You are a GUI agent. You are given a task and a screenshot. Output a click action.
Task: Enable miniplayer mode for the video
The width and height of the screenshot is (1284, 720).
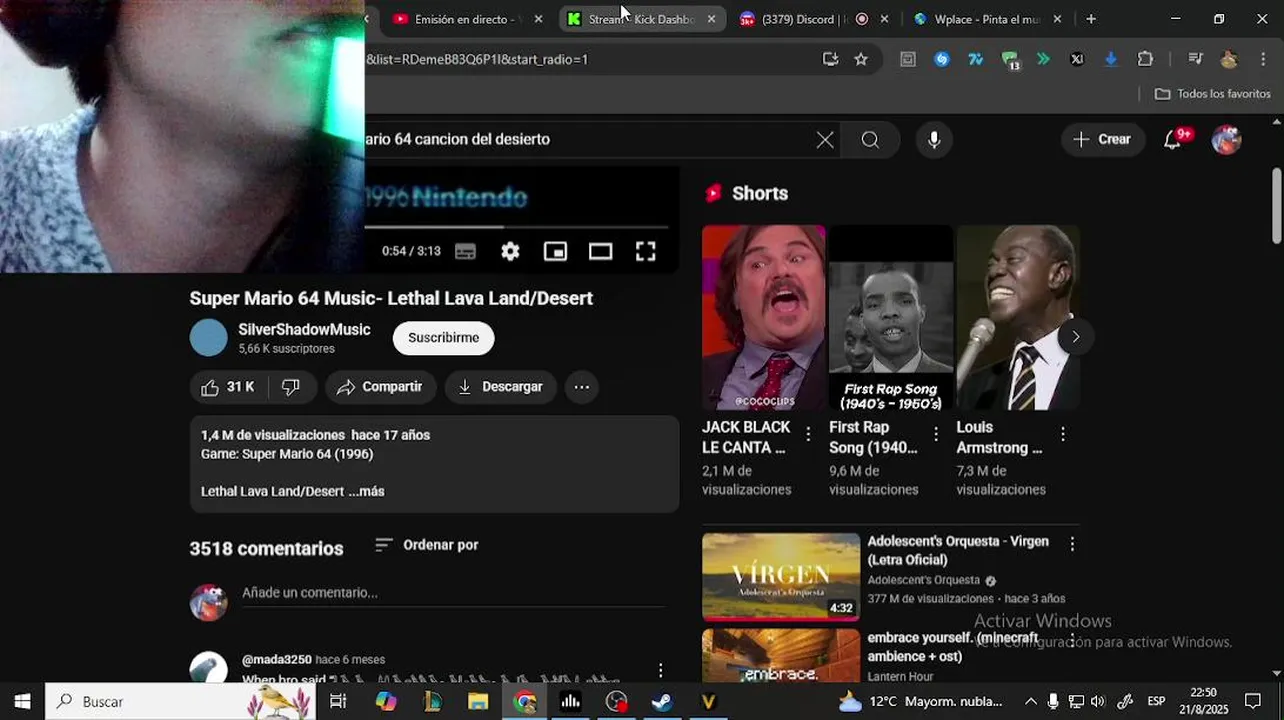pos(555,252)
